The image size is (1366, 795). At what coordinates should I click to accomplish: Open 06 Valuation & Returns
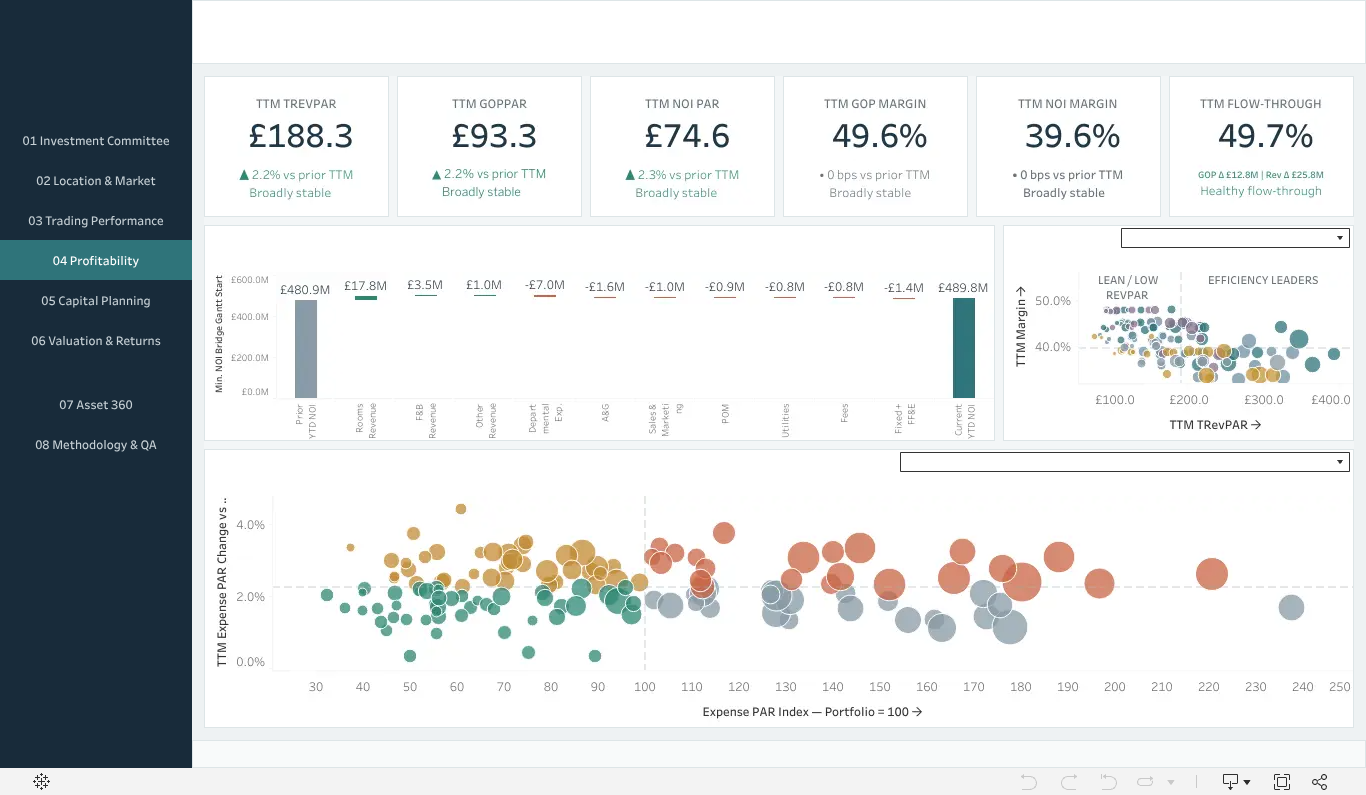point(96,341)
